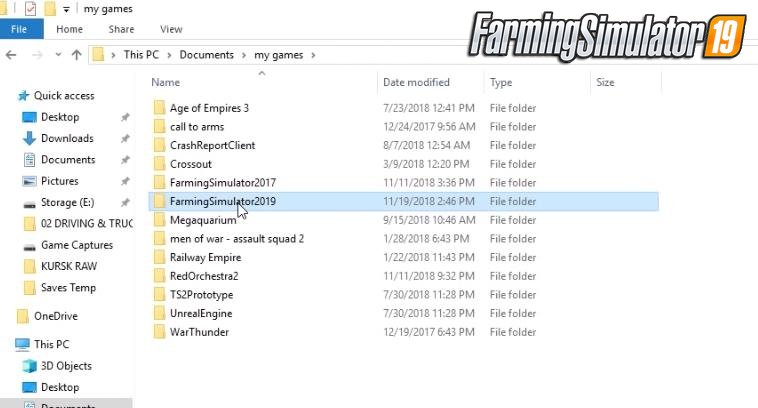Screen dimensions: 758x408
Task: Click Documents in the address breadcrumb
Action: pos(206,55)
